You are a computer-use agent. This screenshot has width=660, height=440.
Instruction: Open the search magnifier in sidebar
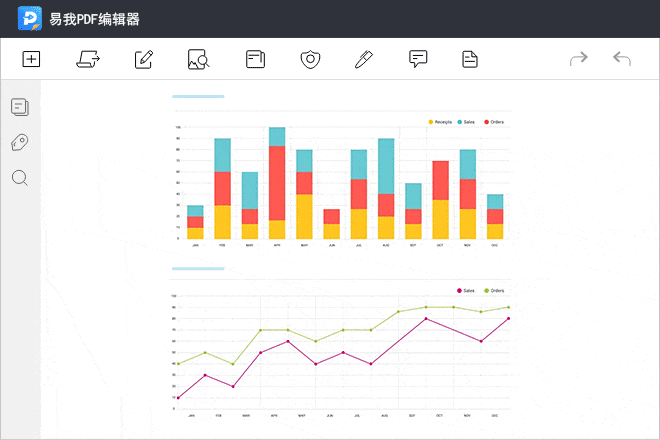19,178
